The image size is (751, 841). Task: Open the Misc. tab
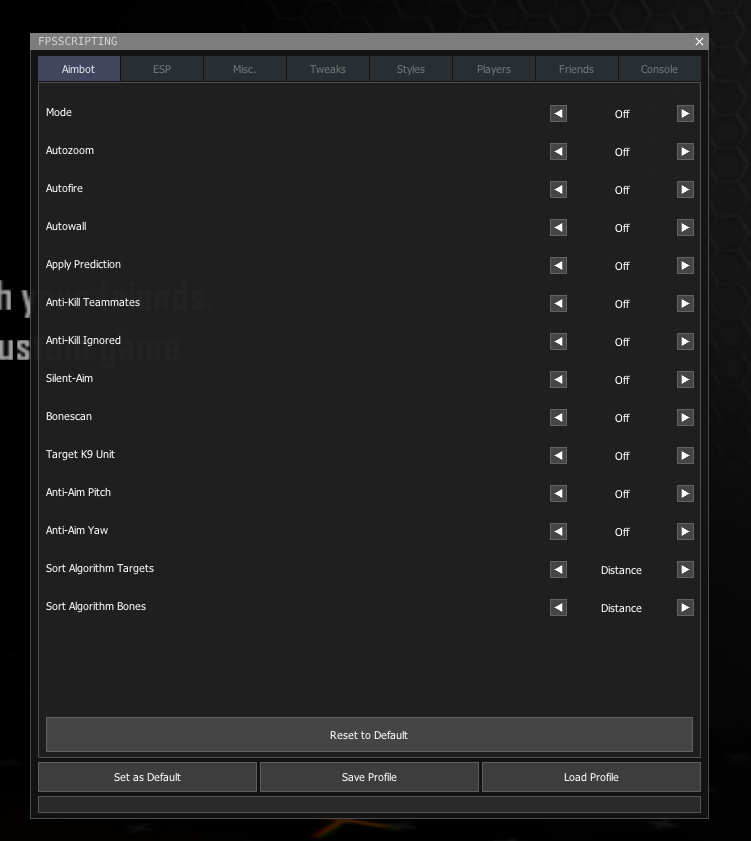point(245,69)
